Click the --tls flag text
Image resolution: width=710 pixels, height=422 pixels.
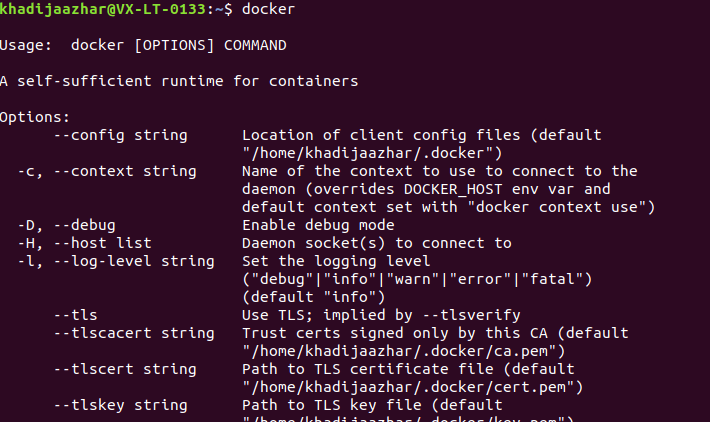[x=75, y=315]
